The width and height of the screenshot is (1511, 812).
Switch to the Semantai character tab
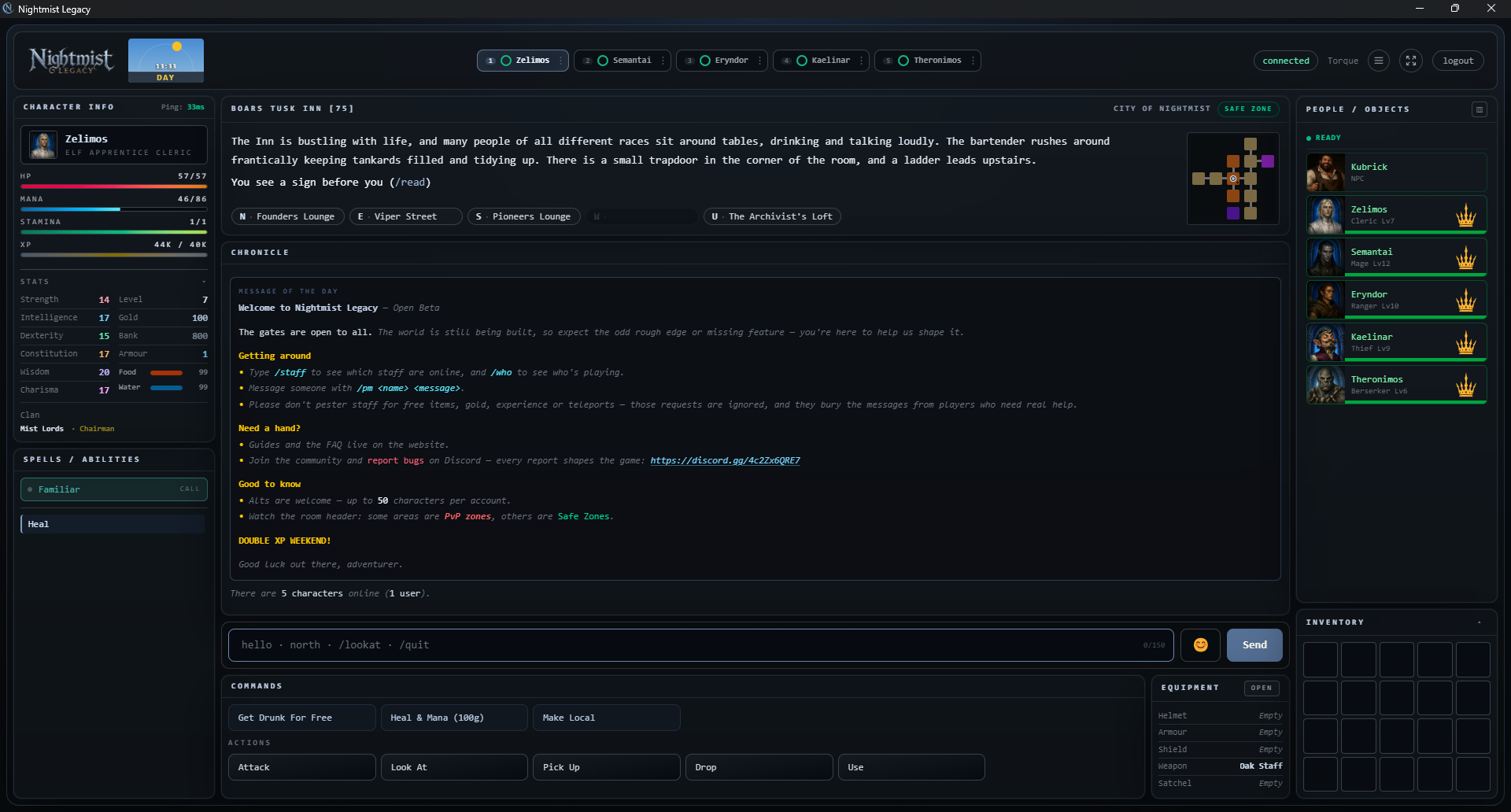coord(623,61)
